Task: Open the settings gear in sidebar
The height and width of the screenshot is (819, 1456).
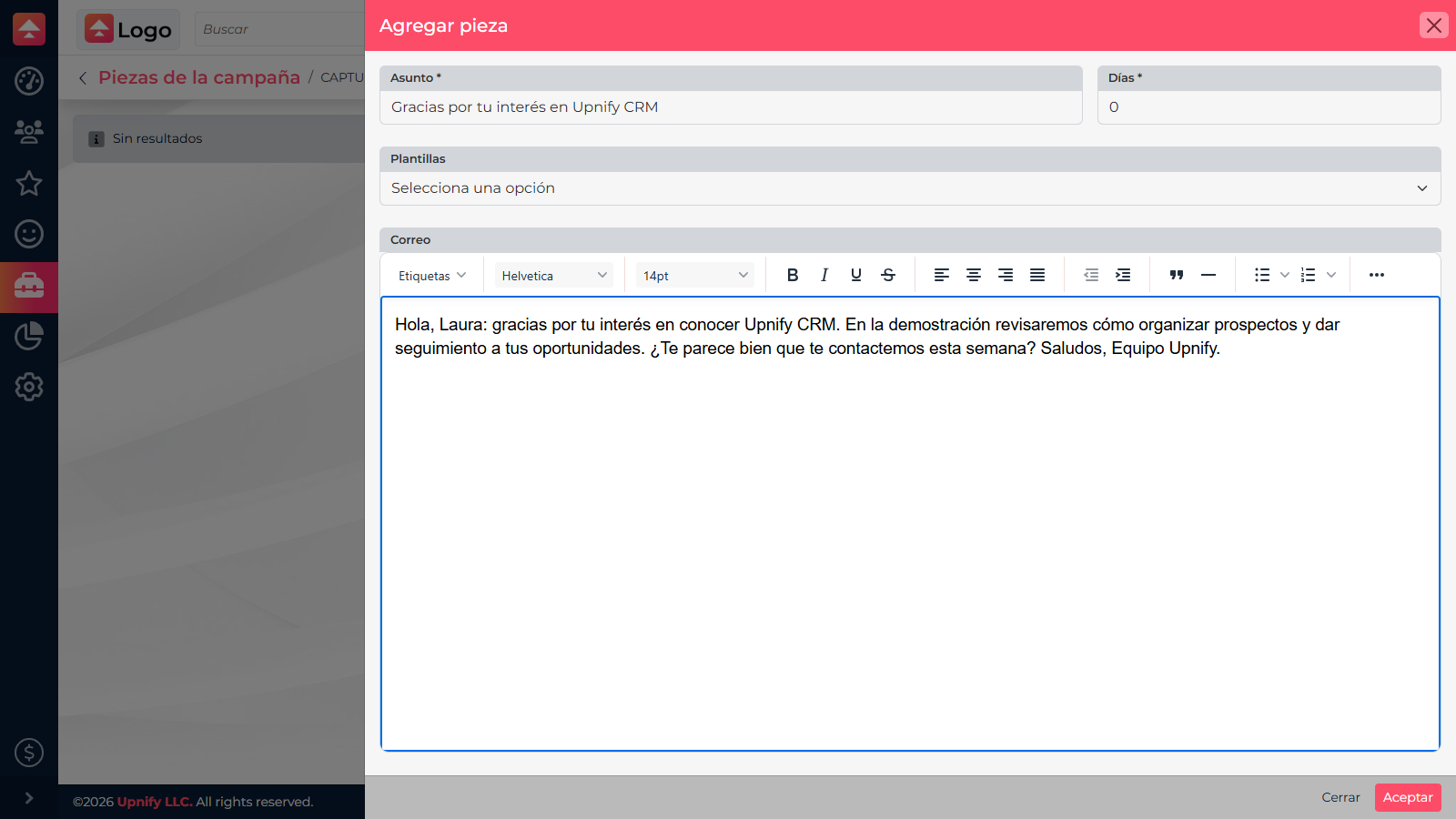Action: pyautogui.click(x=29, y=387)
